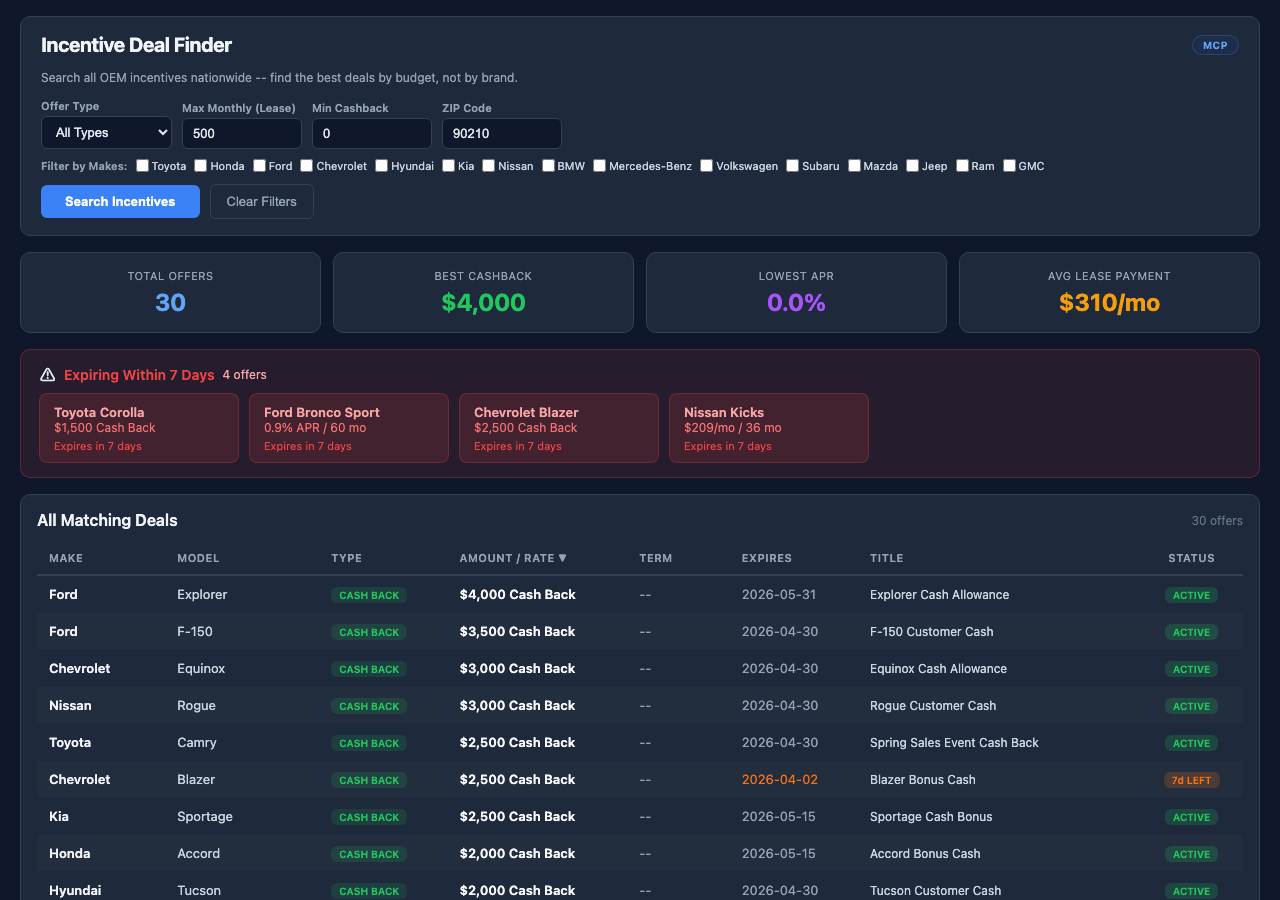Screen dimensions: 1280x900
Task: Click the ZIP Code input field
Action: point(501,133)
